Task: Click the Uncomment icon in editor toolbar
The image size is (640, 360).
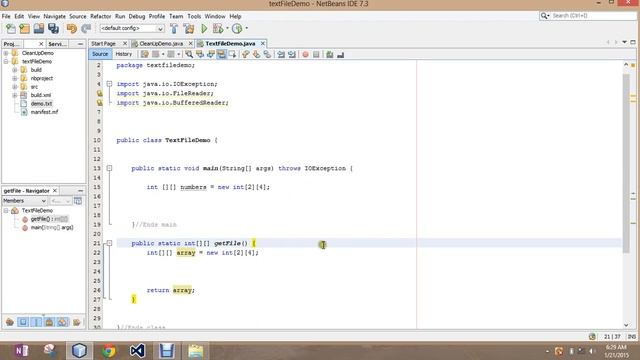Action: [x=340, y=54]
